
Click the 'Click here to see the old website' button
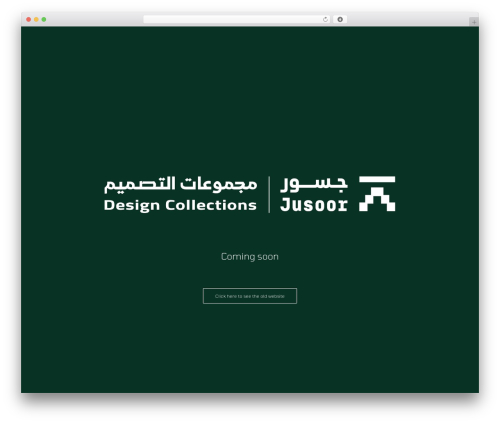[250, 296]
